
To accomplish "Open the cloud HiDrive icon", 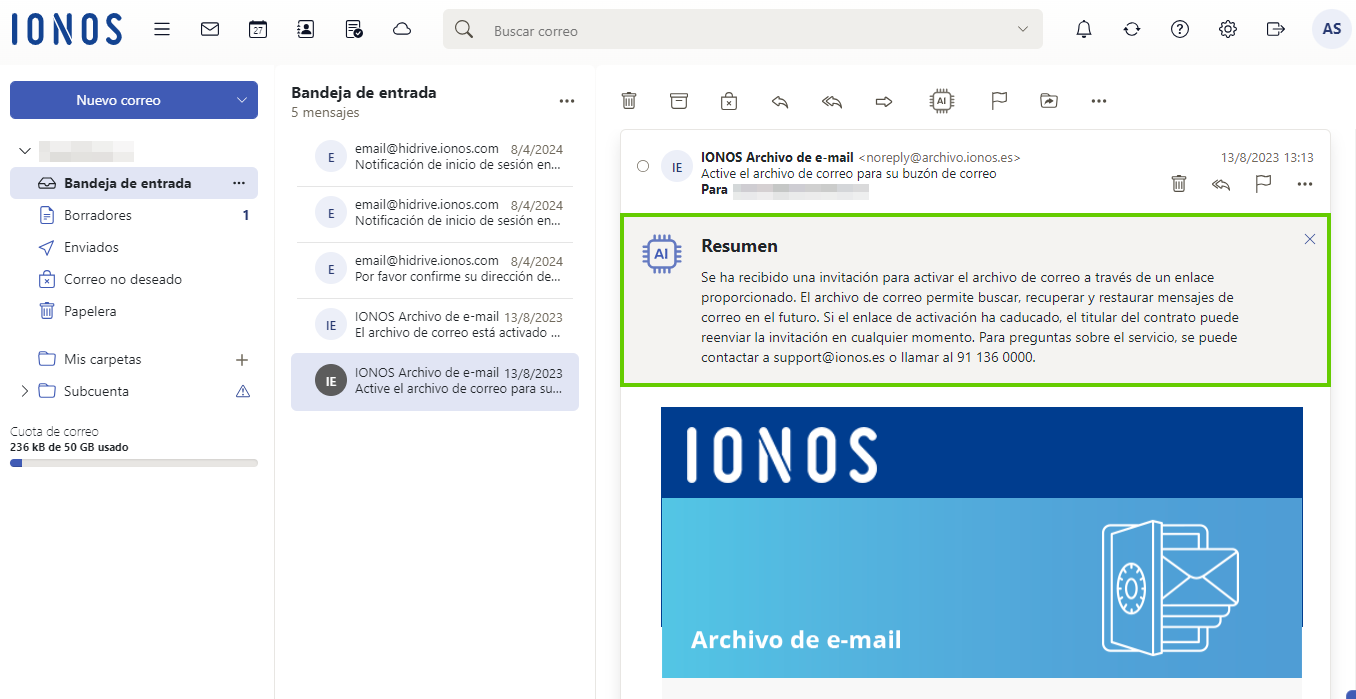I will tap(402, 29).
